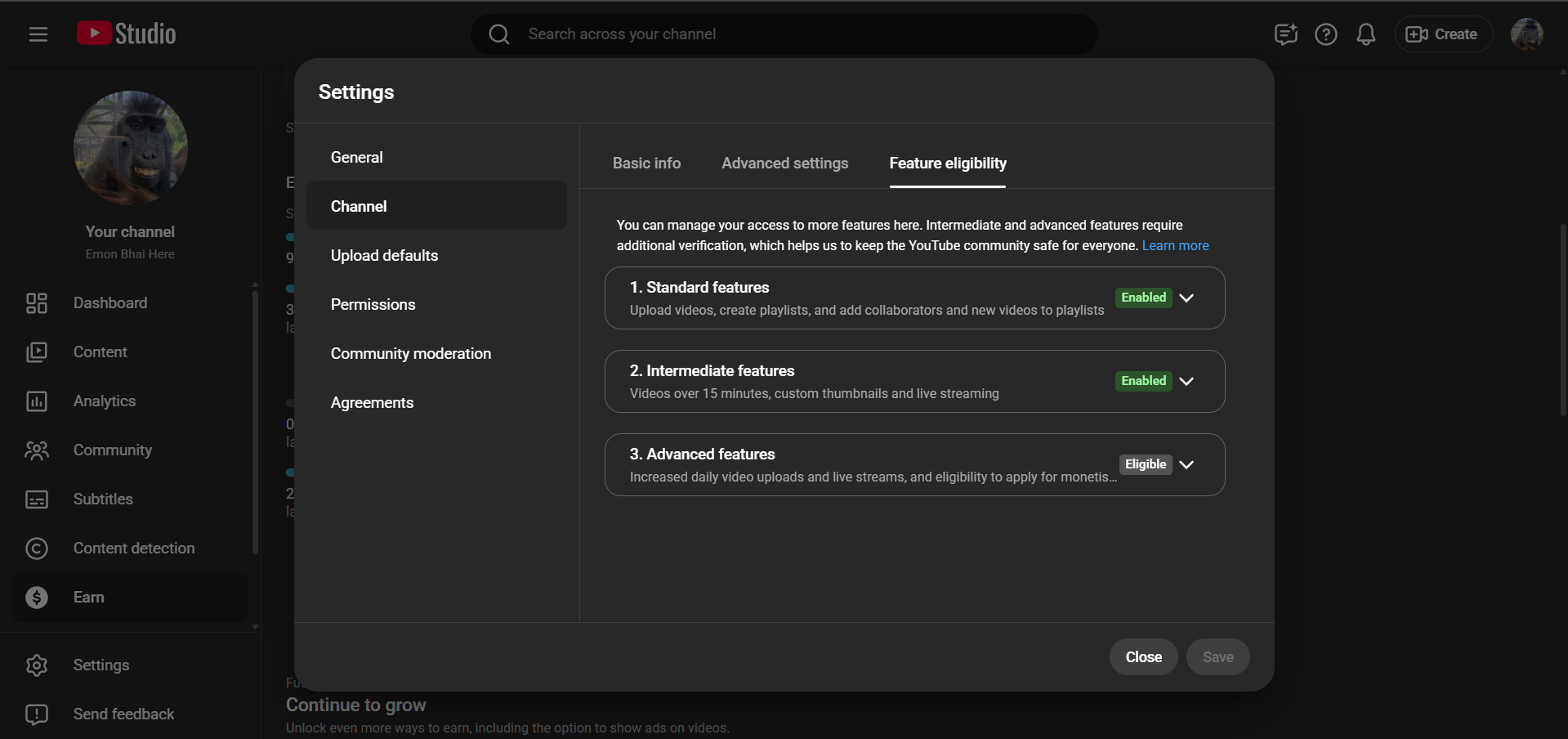Open the notifications bell icon
The image size is (1568, 739).
1365,34
